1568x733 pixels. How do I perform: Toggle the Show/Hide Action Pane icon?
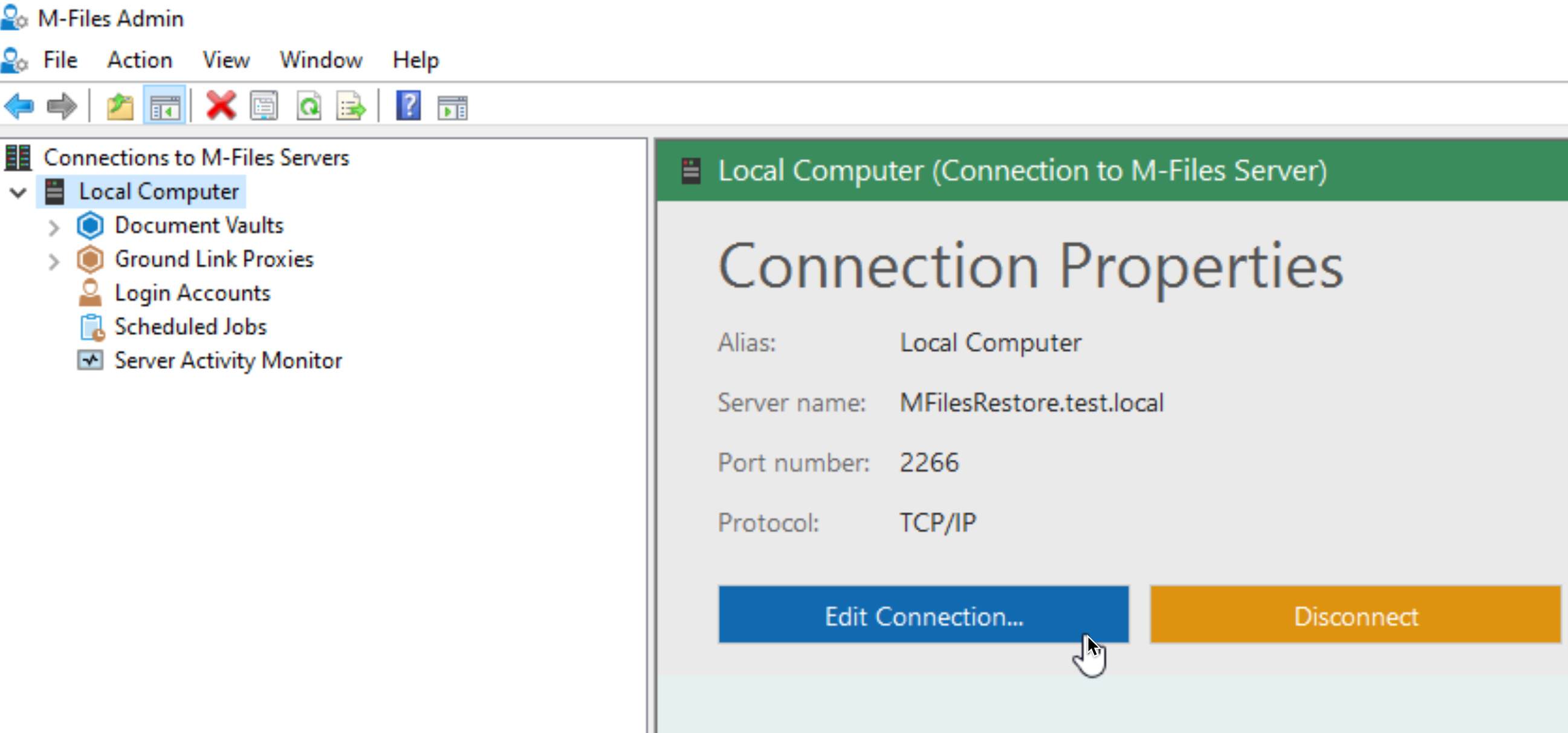[452, 108]
